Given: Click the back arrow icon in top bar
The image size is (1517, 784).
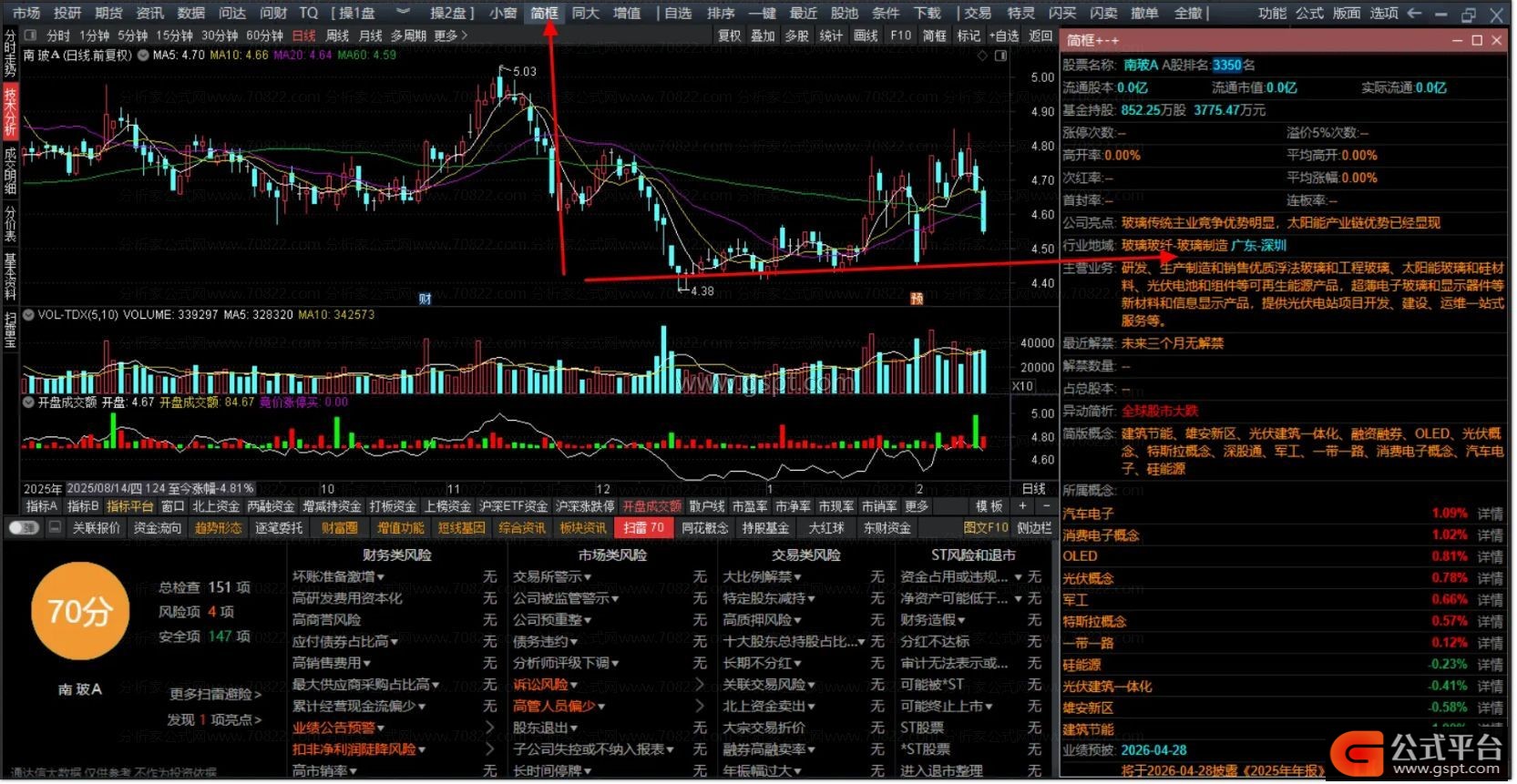Looking at the screenshot, I should tap(1414, 13).
